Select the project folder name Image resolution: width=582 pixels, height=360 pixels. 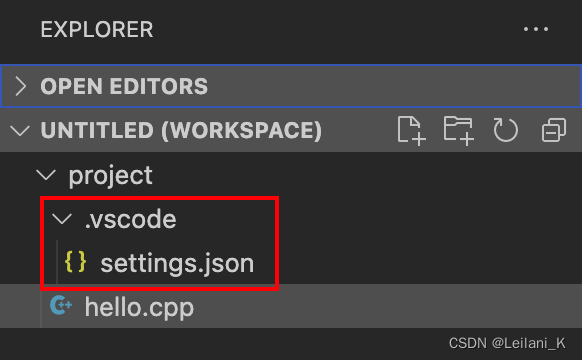[110, 175]
